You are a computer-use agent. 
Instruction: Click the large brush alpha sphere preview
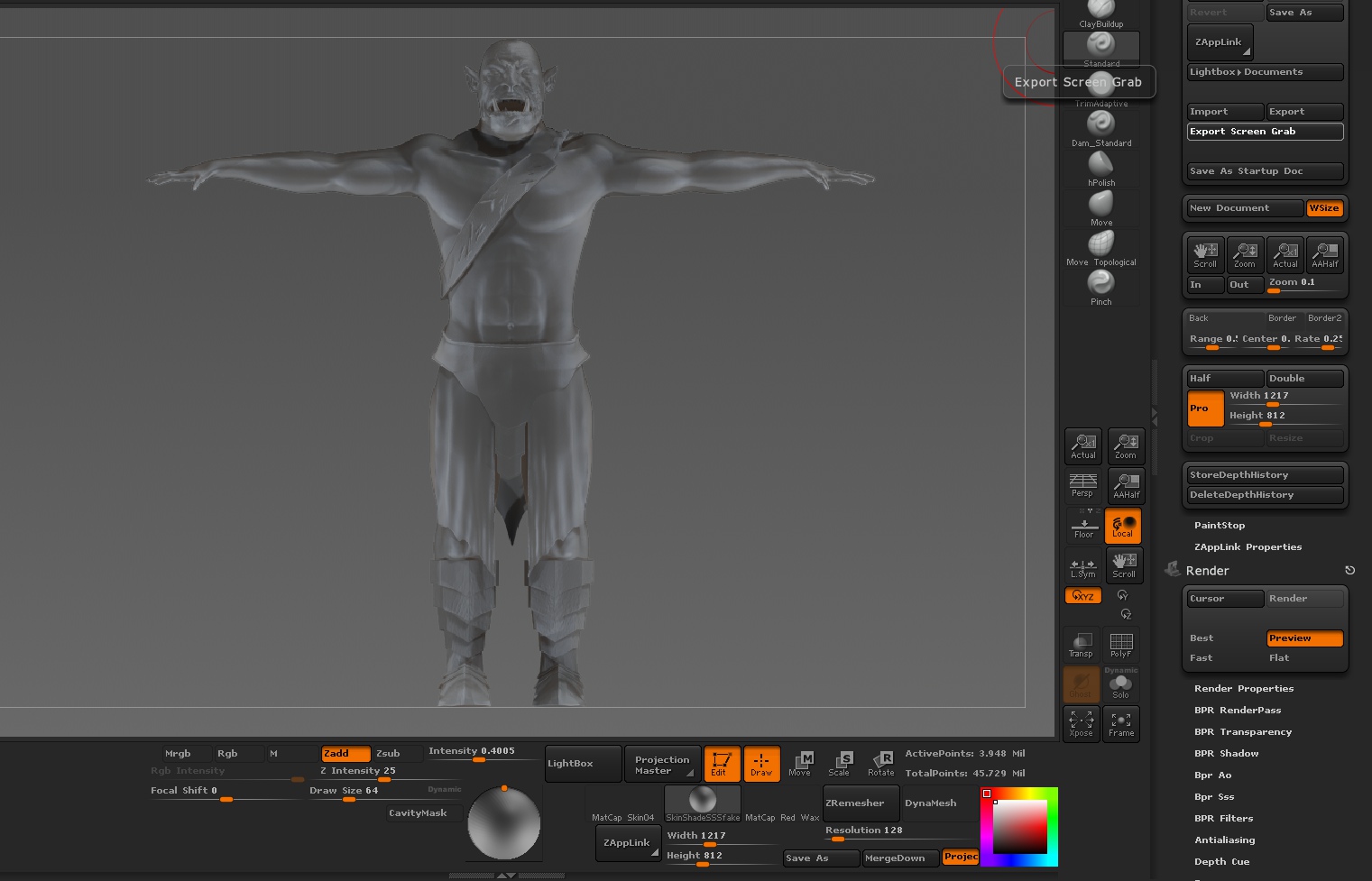(x=504, y=822)
